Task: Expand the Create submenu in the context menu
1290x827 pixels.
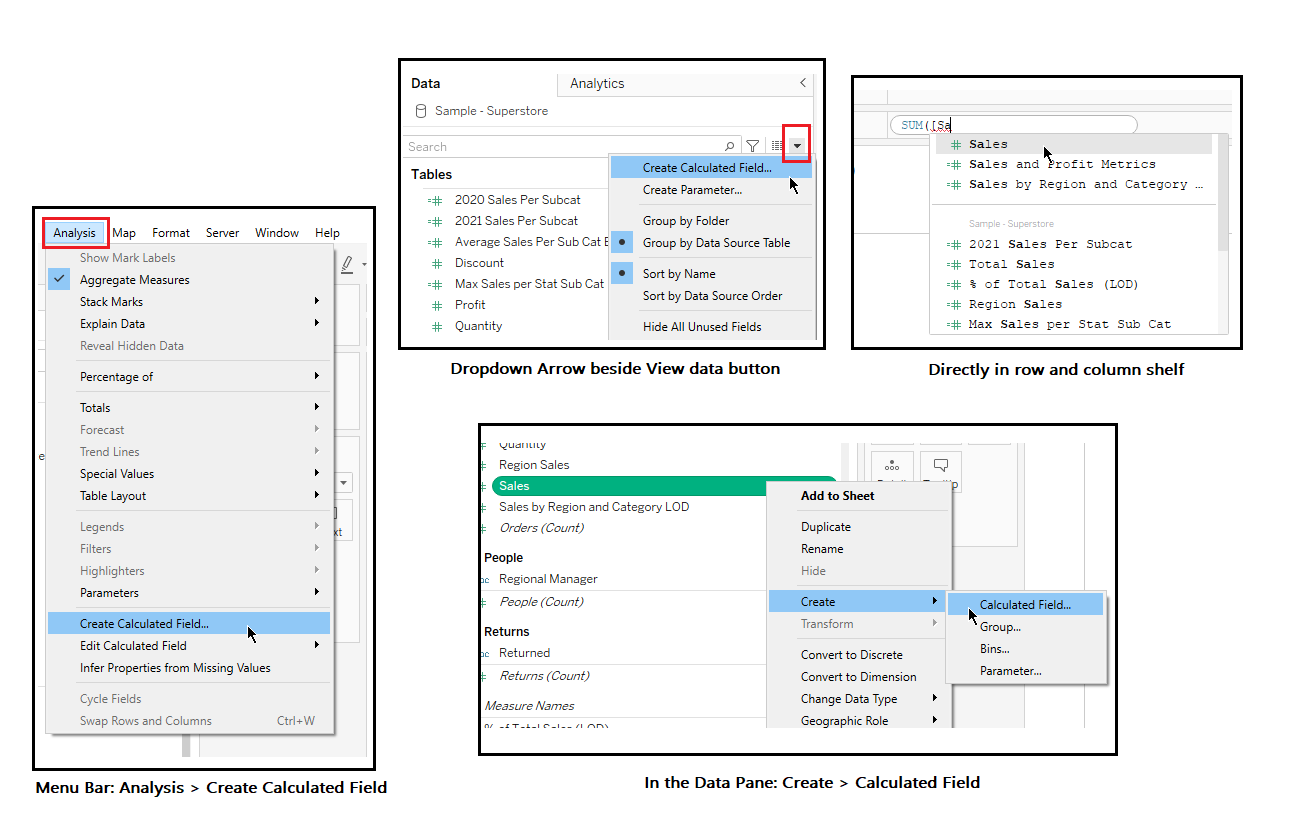Action: click(x=818, y=601)
